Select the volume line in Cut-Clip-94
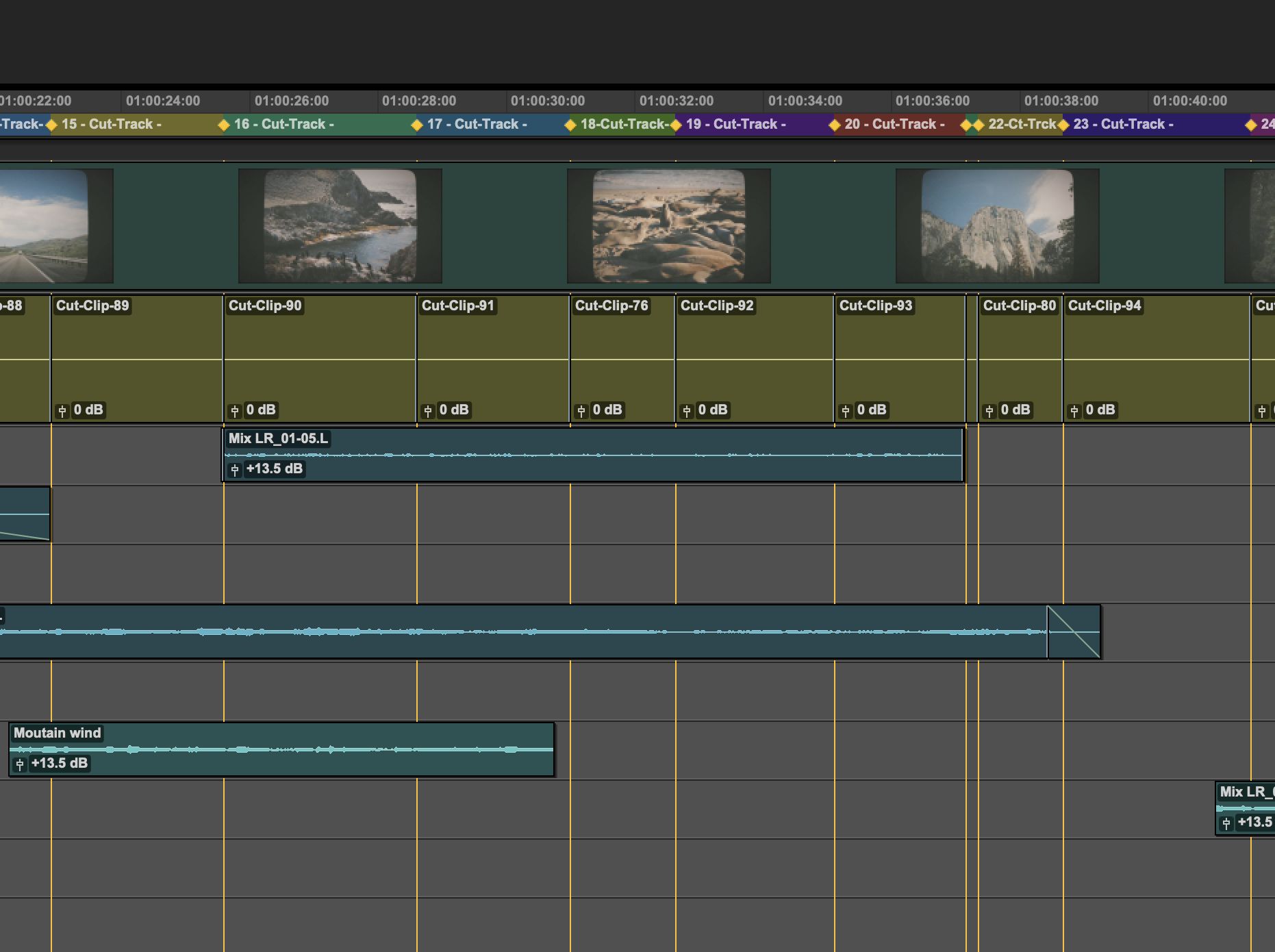Screen dimensions: 1275x952 pos(1157,359)
